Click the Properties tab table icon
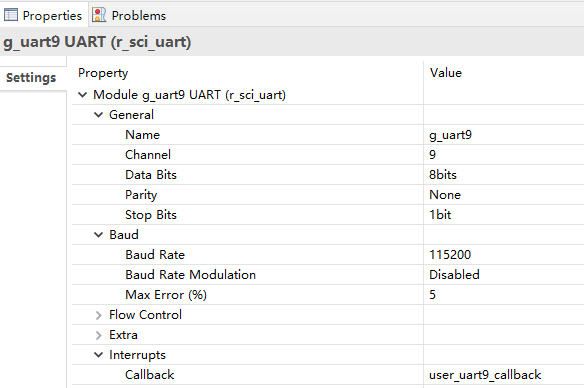Viewport: 584px width, 388px height. 10,15
